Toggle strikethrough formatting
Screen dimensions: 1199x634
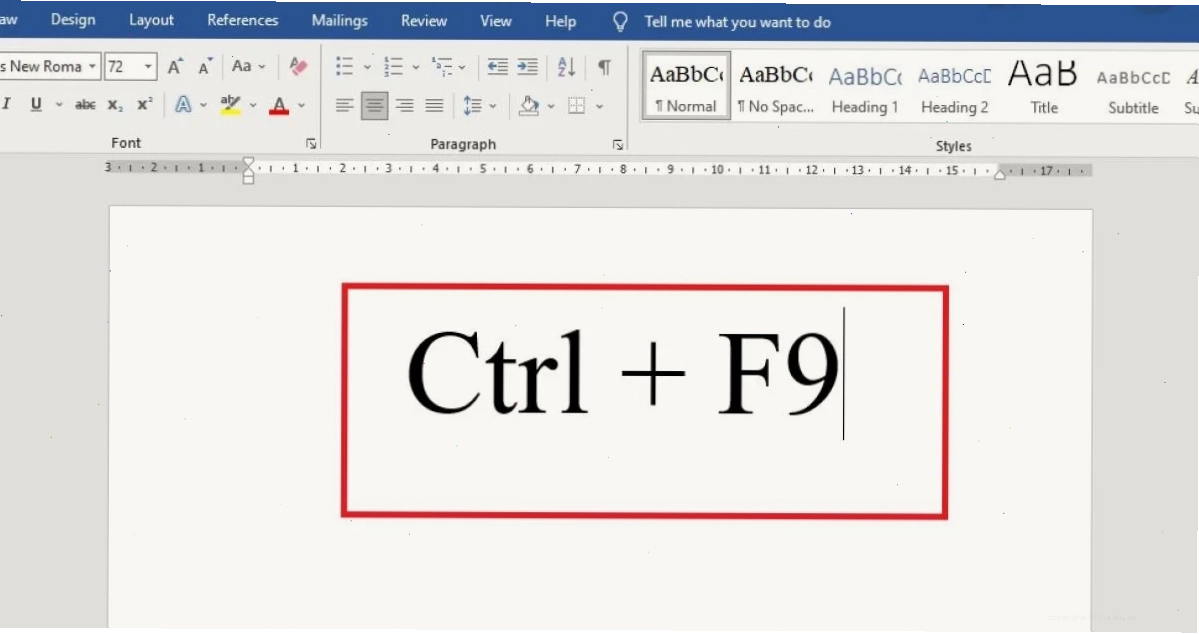click(85, 104)
